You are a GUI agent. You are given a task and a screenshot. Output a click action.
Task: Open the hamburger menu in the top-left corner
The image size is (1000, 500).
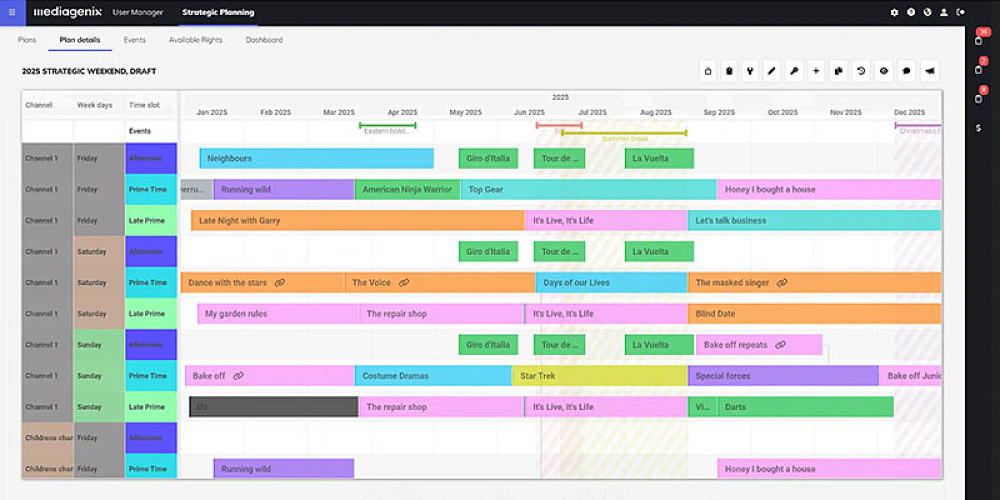coord(12,12)
